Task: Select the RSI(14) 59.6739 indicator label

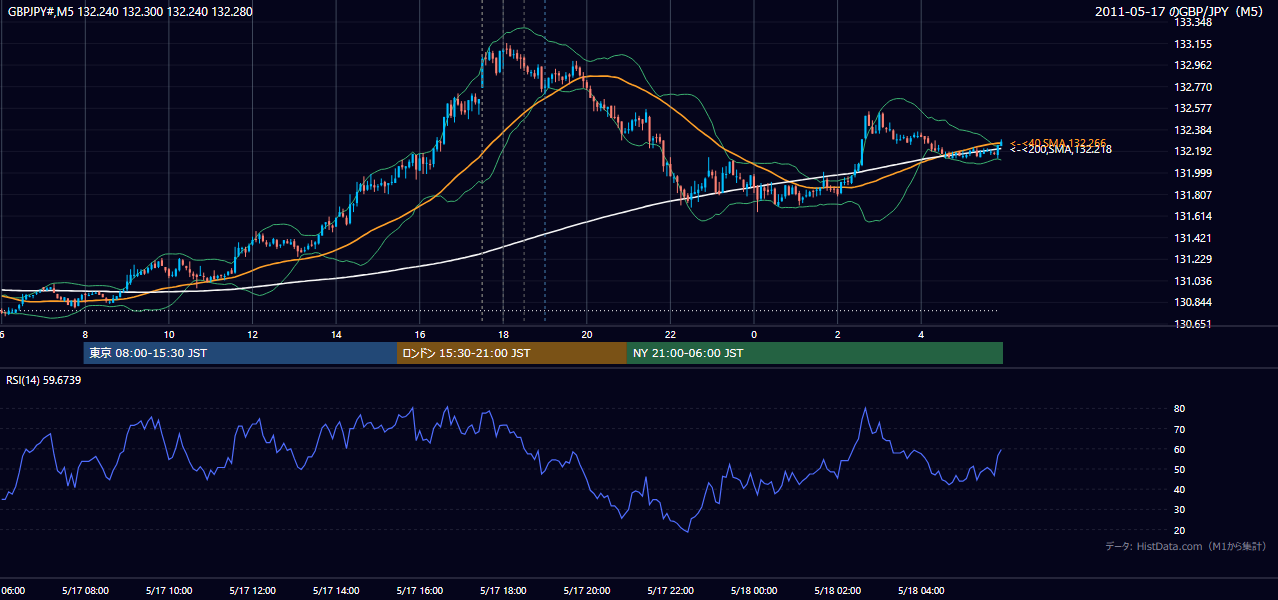Action: [44, 380]
